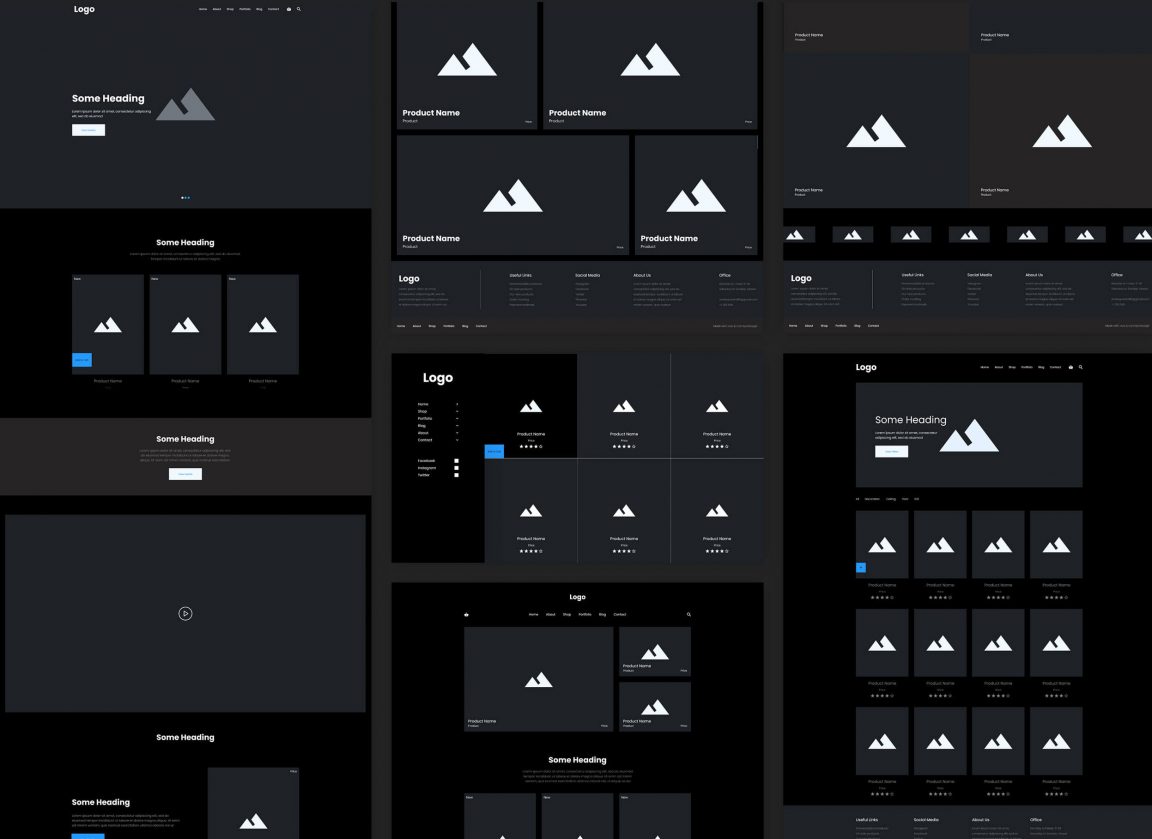Click the Product Name thumbnail card
1152x839 pixels.
tap(655, 650)
